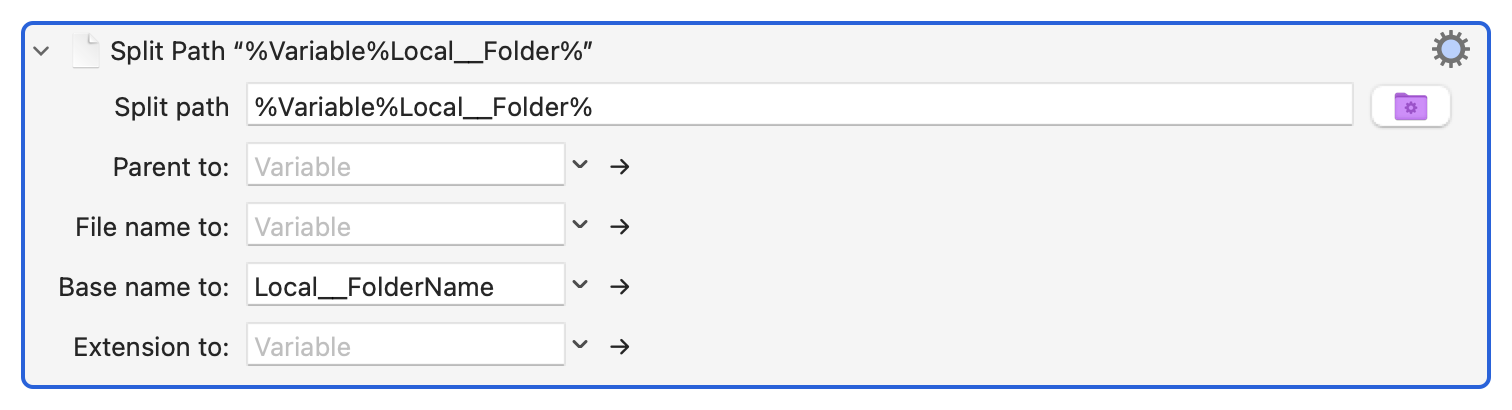Click the arrow next to File name to

pos(619,226)
